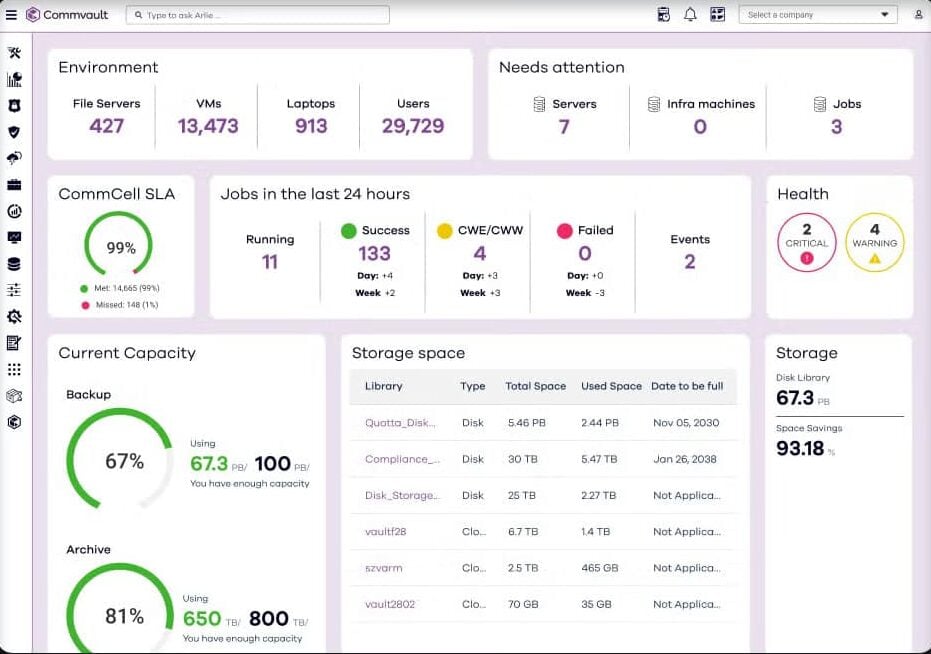Open the 2 Critical health circle
Viewport: 931px width, 654px height.
pos(806,242)
